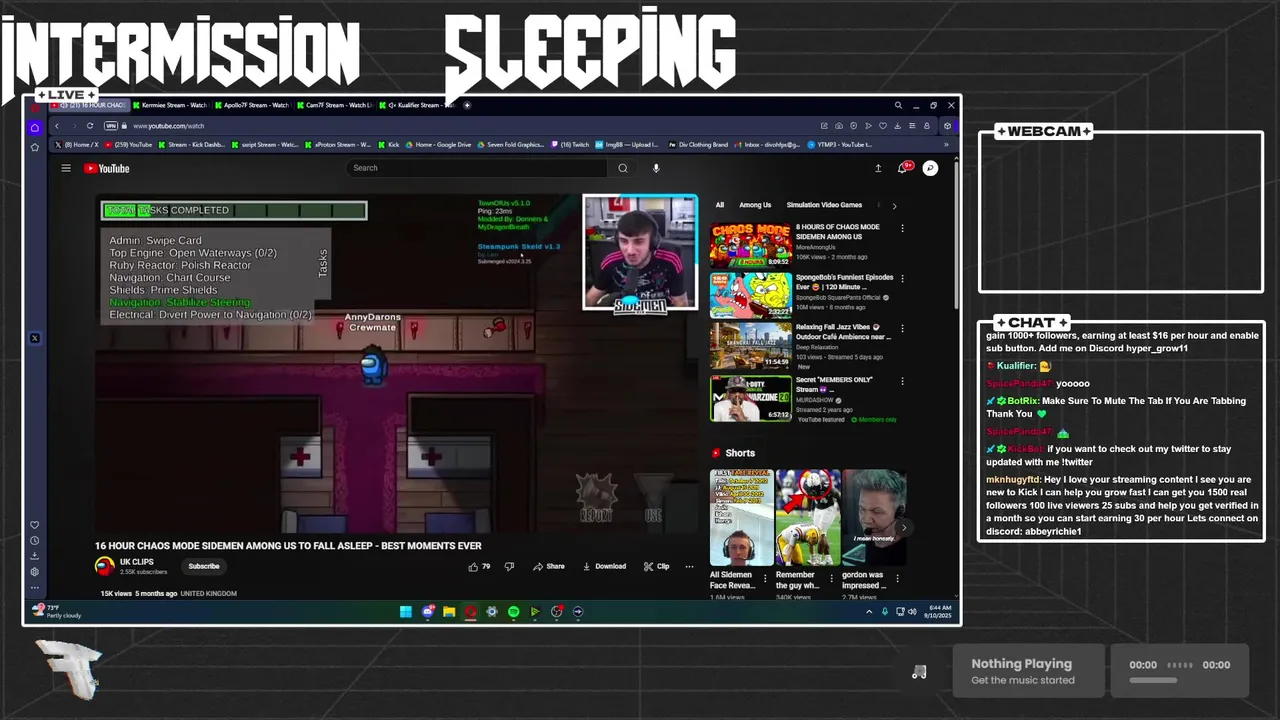Image resolution: width=1280 pixels, height=720 pixels.
Task: Open more actions ellipsis below the video
Action: (689, 566)
